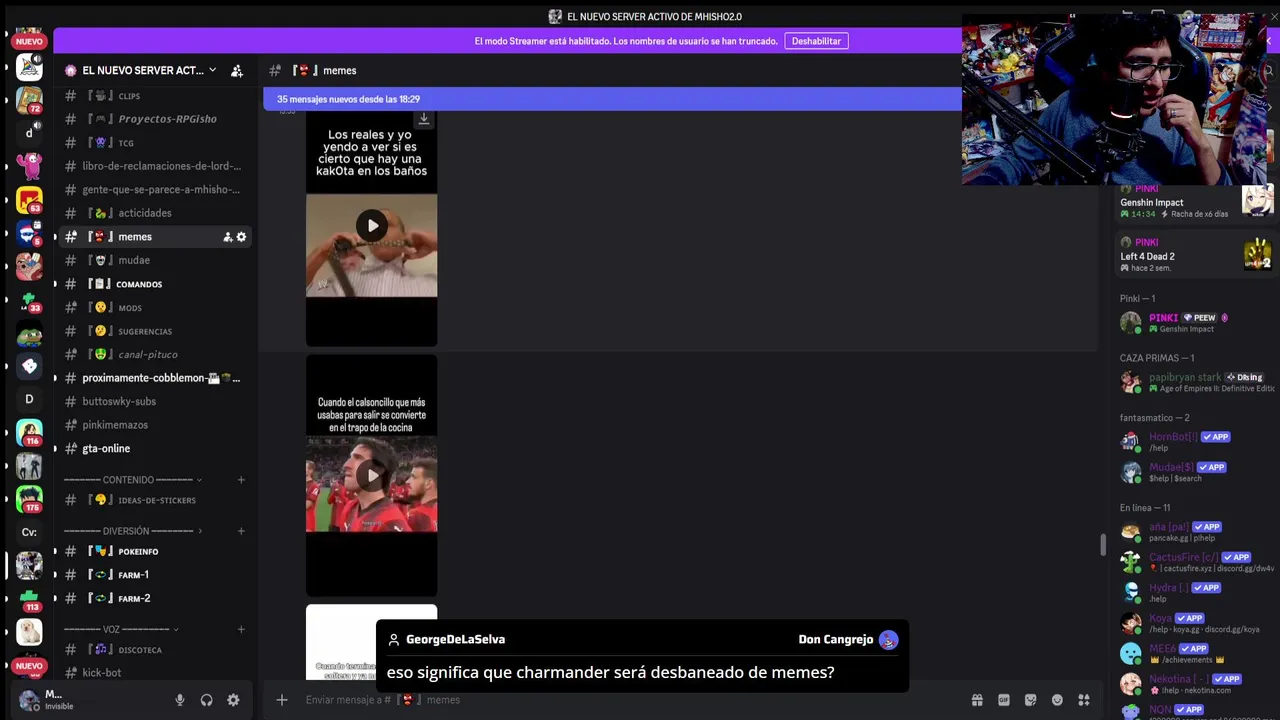Play the 'calsoncillo' soccer video
Image resolution: width=1280 pixels, height=720 pixels.
(372, 476)
